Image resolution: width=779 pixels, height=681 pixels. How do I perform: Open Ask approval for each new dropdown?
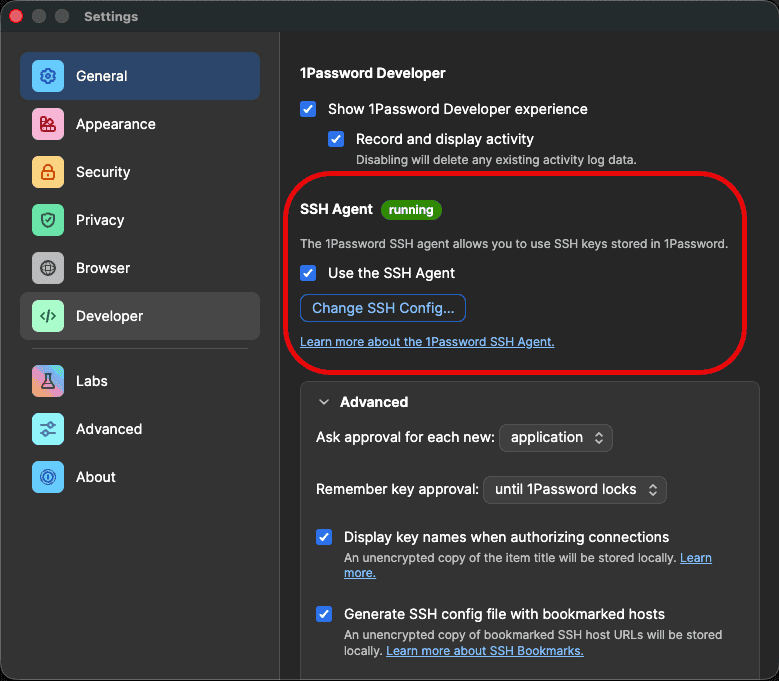click(x=555, y=438)
